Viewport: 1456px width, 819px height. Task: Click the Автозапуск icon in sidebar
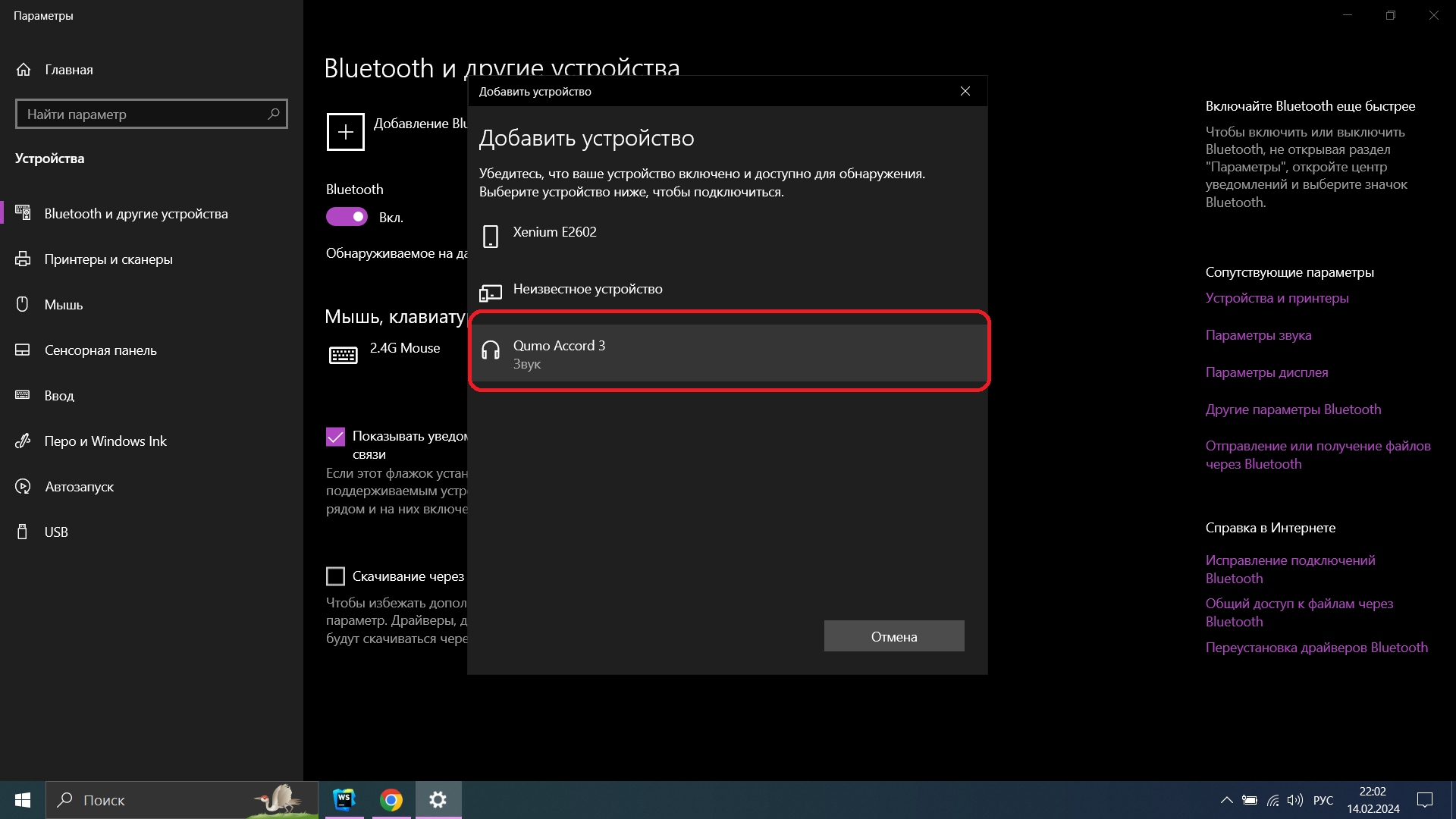pos(23,487)
